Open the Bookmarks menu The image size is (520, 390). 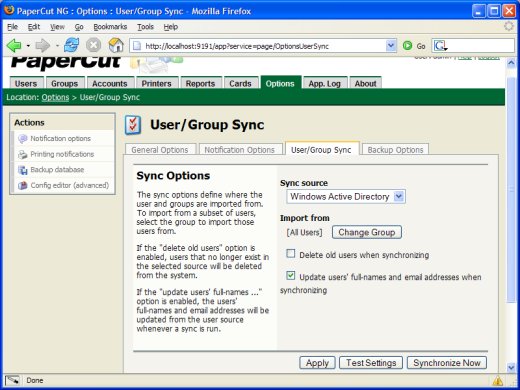click(x=110, y=27)
